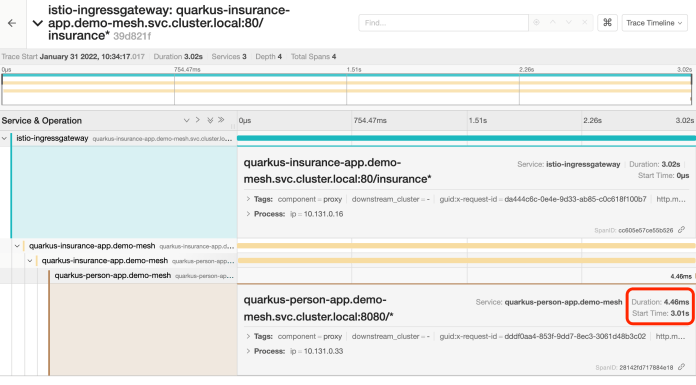Go back using the left arrow icon
Viewport: 696px width, 385px height.
[x=12, y=23]
